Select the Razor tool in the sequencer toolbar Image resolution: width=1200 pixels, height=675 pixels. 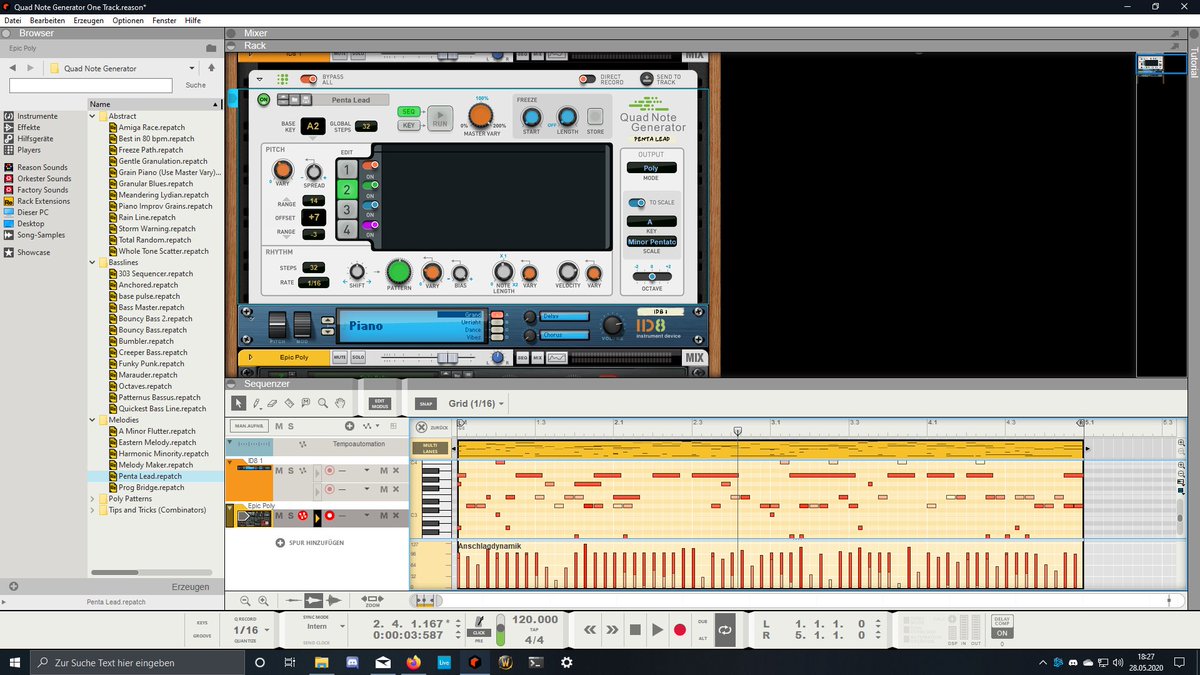coord(288,403)
